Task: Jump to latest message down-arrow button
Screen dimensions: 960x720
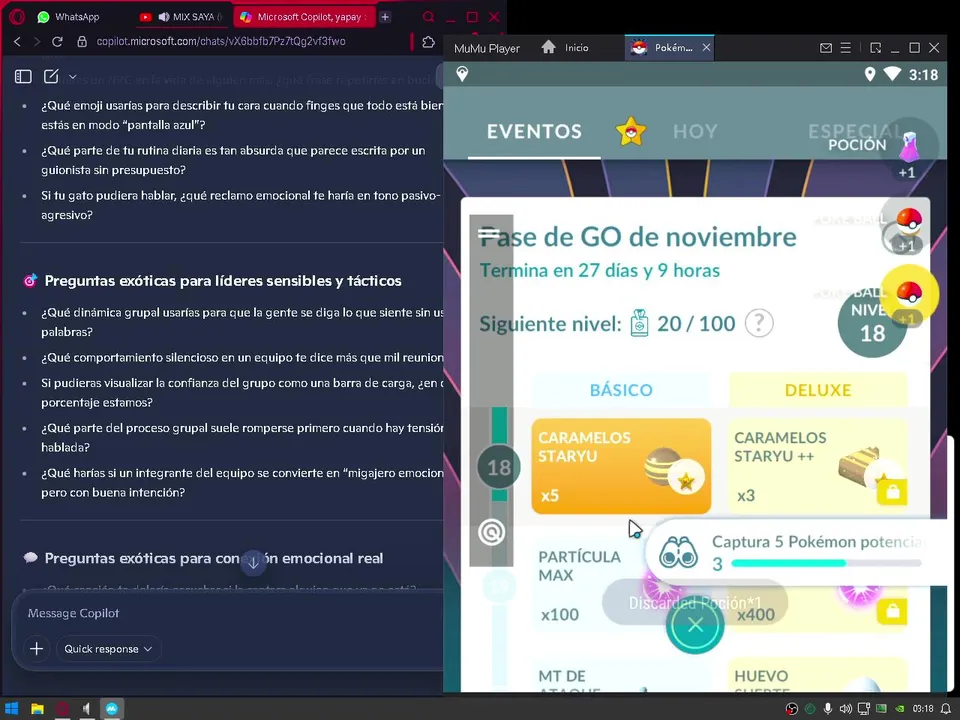Action: coord(253,563)
